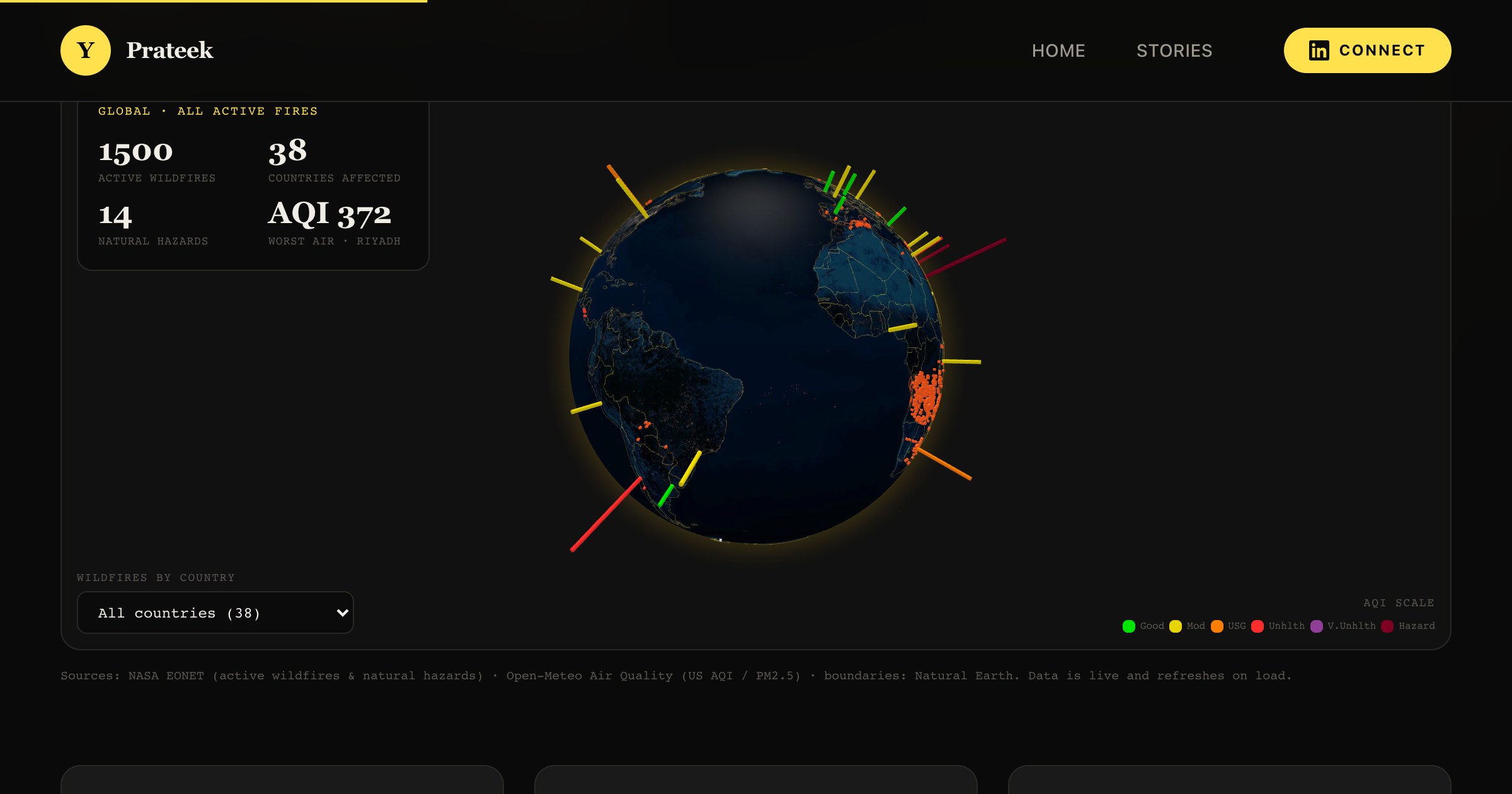Open the STORIES nav link
1512x794 pixels.
coord(1174,50)
